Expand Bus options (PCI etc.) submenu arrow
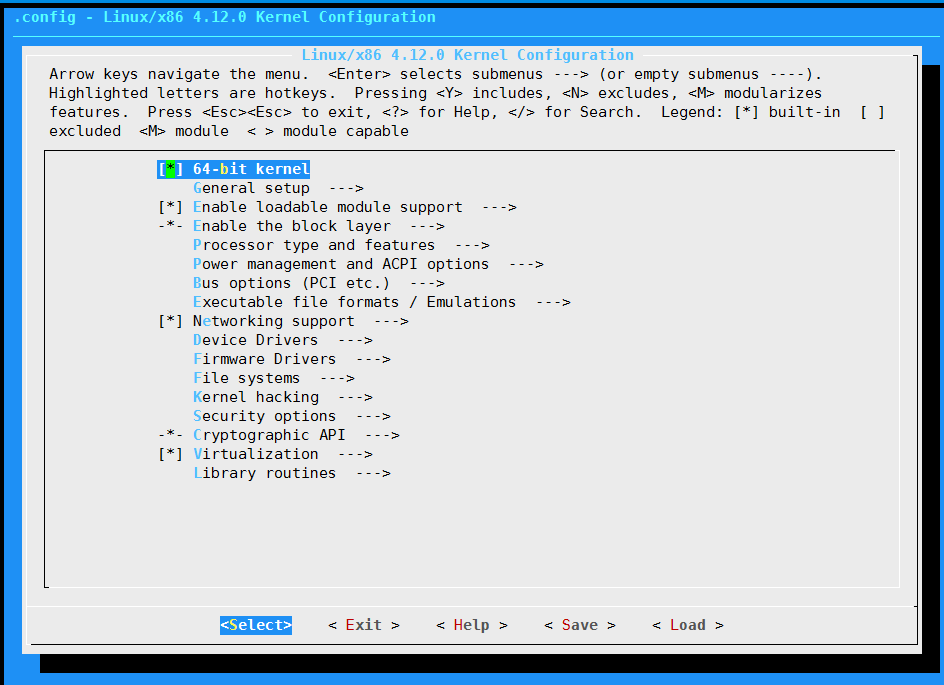944x685 pixels. 427,284
